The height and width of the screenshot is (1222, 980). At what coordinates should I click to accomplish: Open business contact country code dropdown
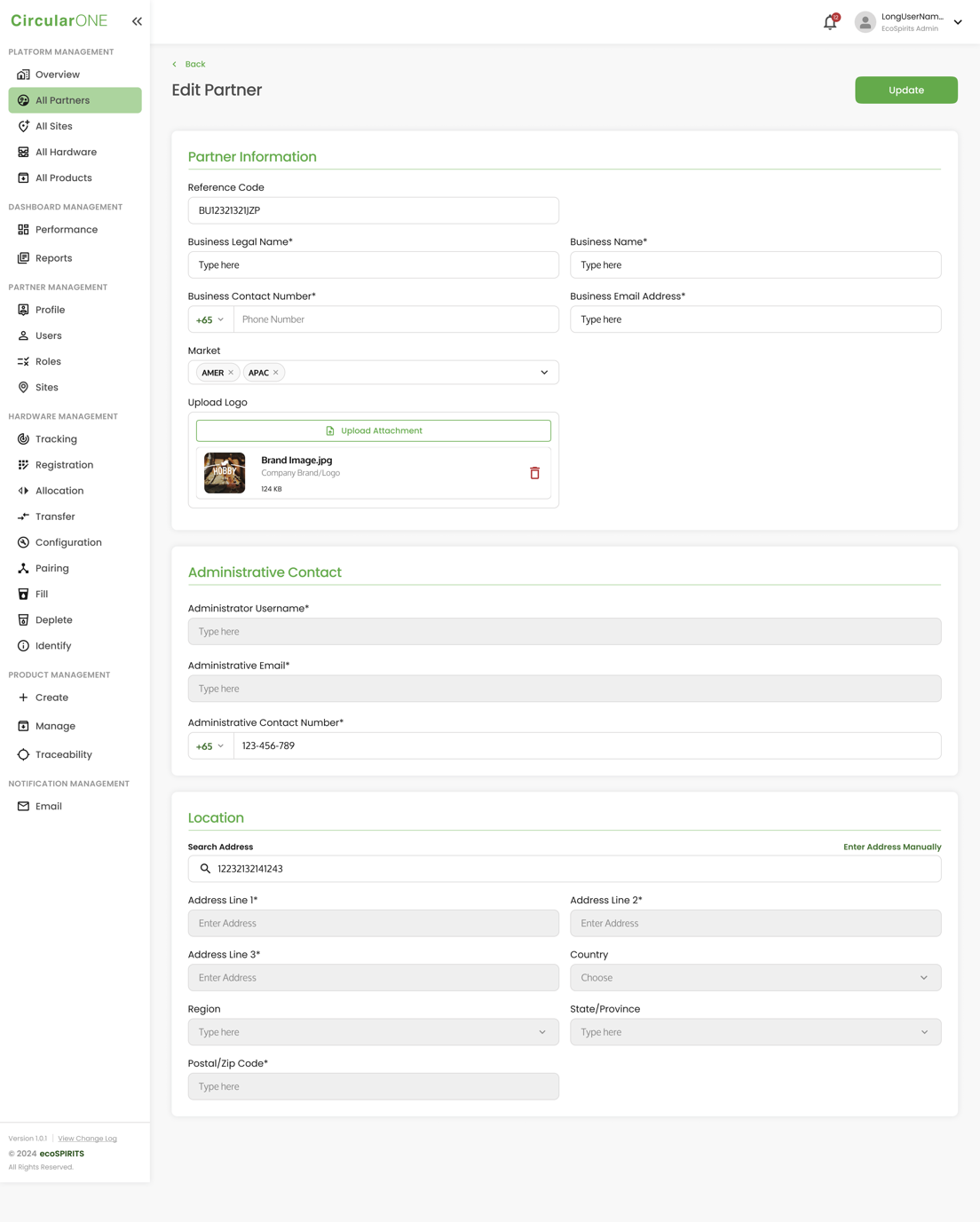click(x=210, y=319)
